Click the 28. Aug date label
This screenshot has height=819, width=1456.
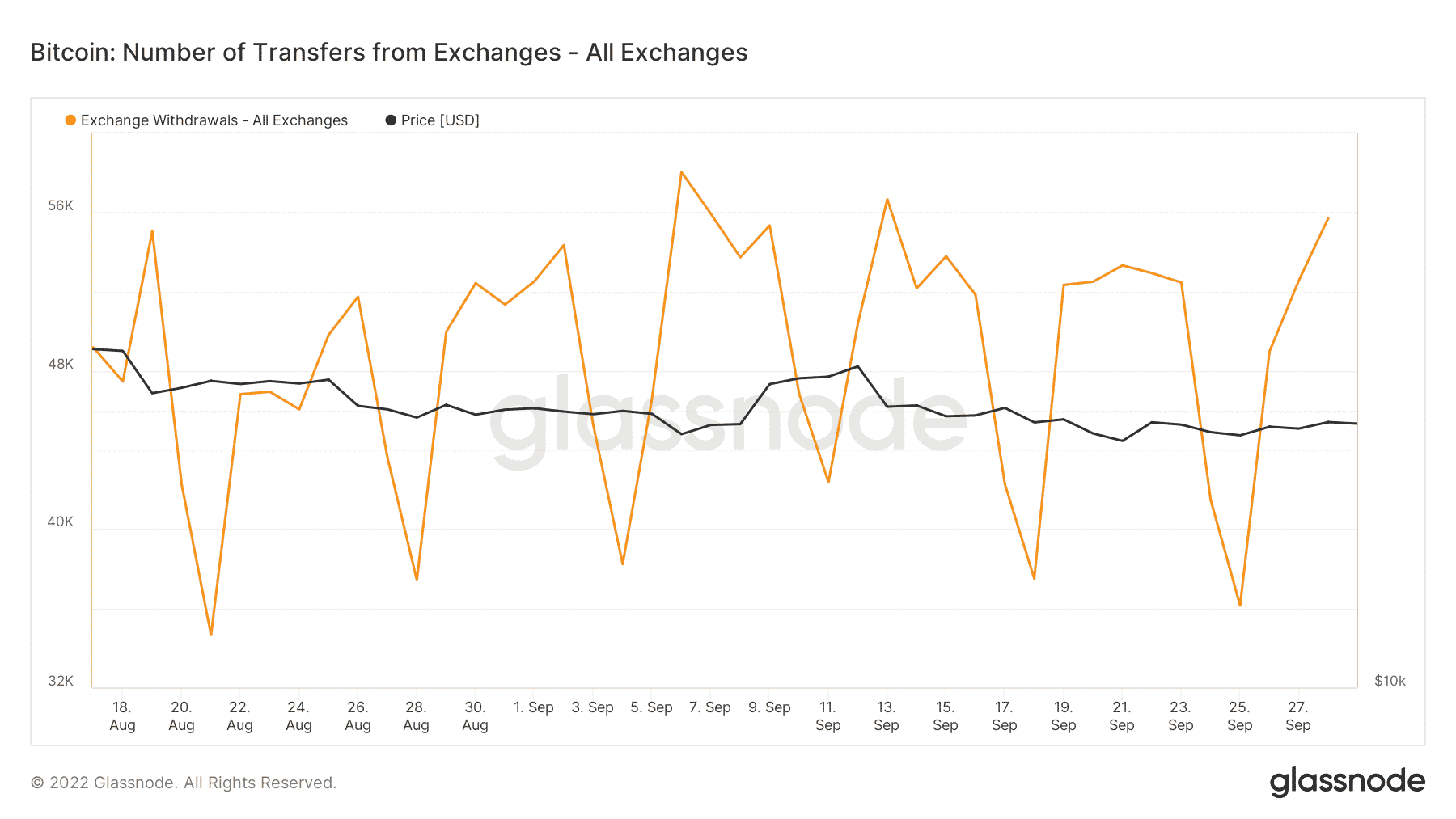[x=416, y=716]
